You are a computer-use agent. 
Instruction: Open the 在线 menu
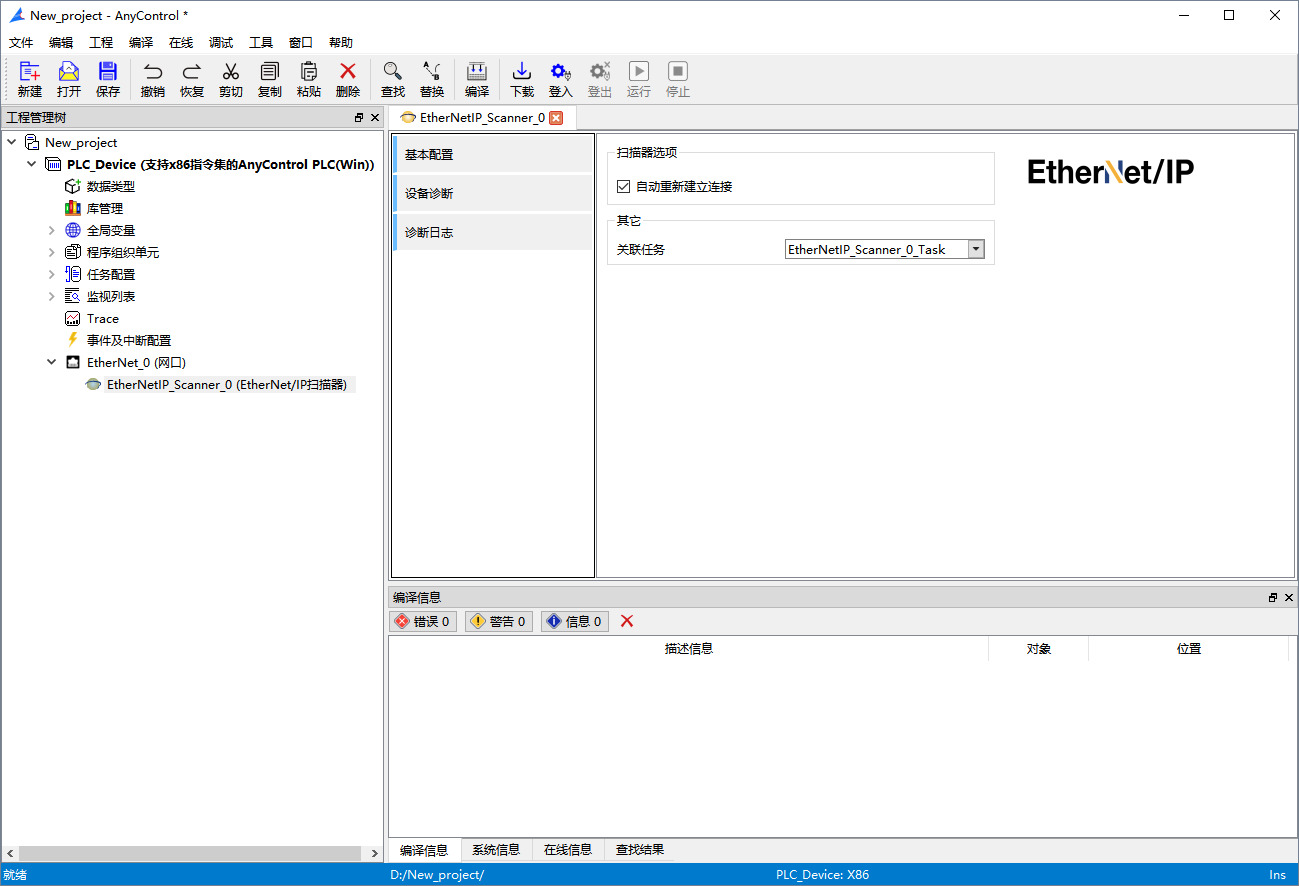[x=181, y=43]
